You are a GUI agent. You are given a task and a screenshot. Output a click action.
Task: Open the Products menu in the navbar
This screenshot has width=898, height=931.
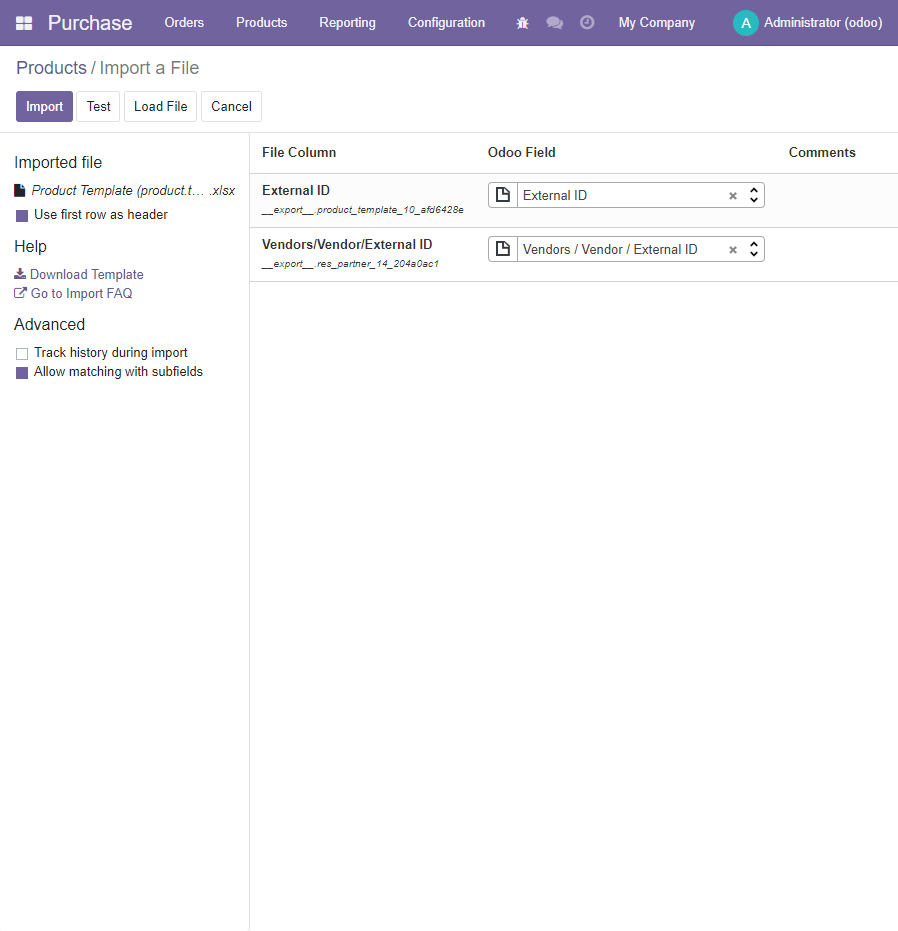[261, 23]
